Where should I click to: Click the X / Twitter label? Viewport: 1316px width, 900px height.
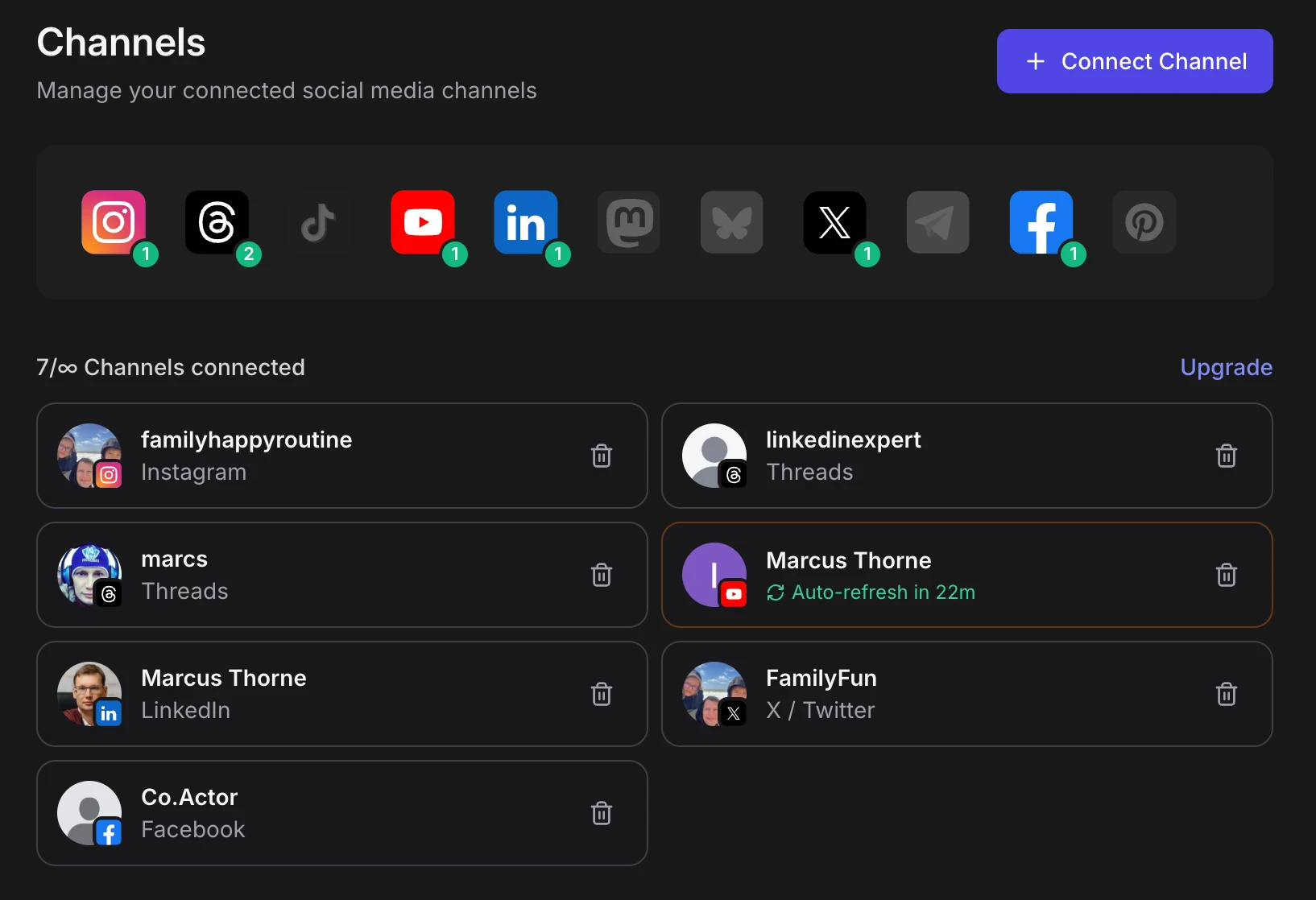[820, 710]
